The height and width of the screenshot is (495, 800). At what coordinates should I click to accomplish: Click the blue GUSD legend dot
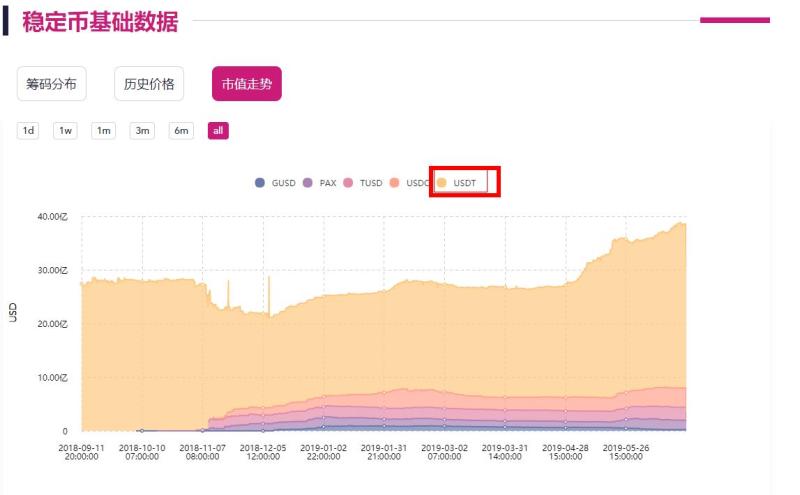[x=260, y=183]
